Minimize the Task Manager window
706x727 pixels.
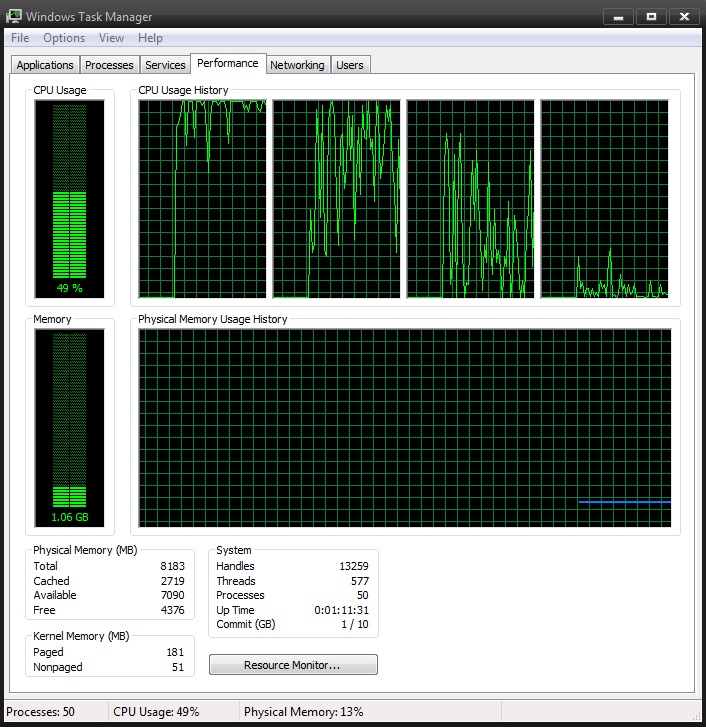(618, 17)
